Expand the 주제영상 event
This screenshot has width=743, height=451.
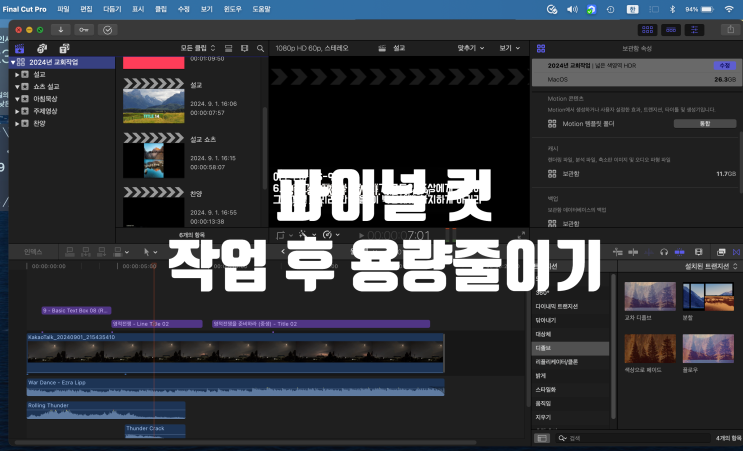click(17, 111)
